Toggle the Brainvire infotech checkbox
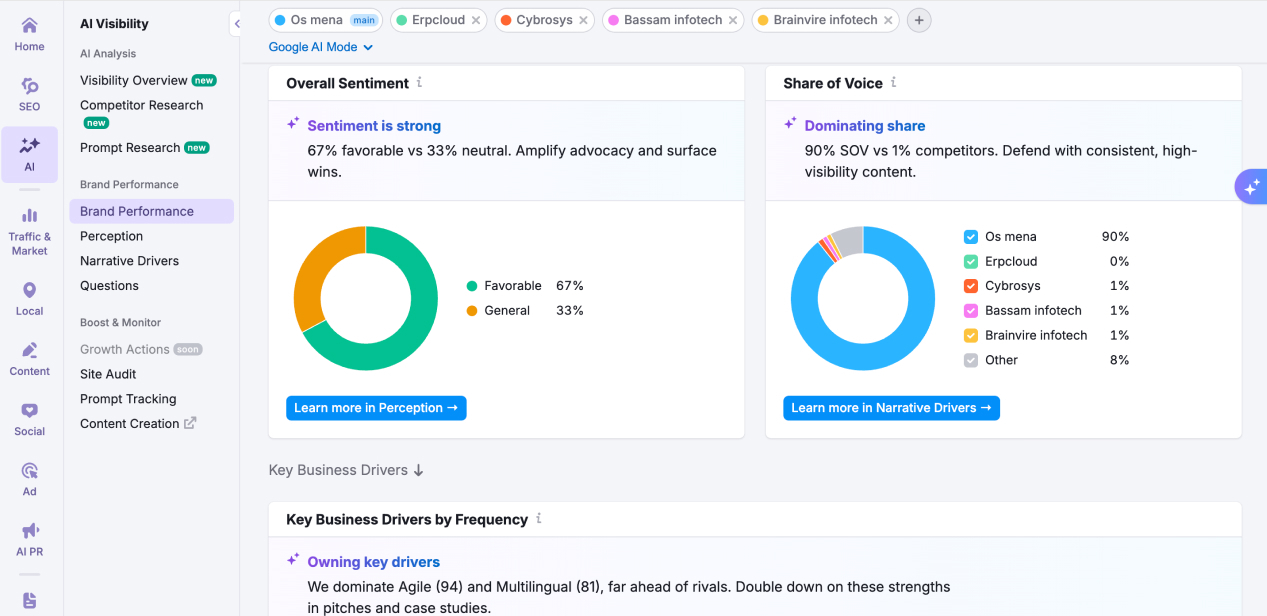Screen dimensions: 1267x616 (970, 335)
